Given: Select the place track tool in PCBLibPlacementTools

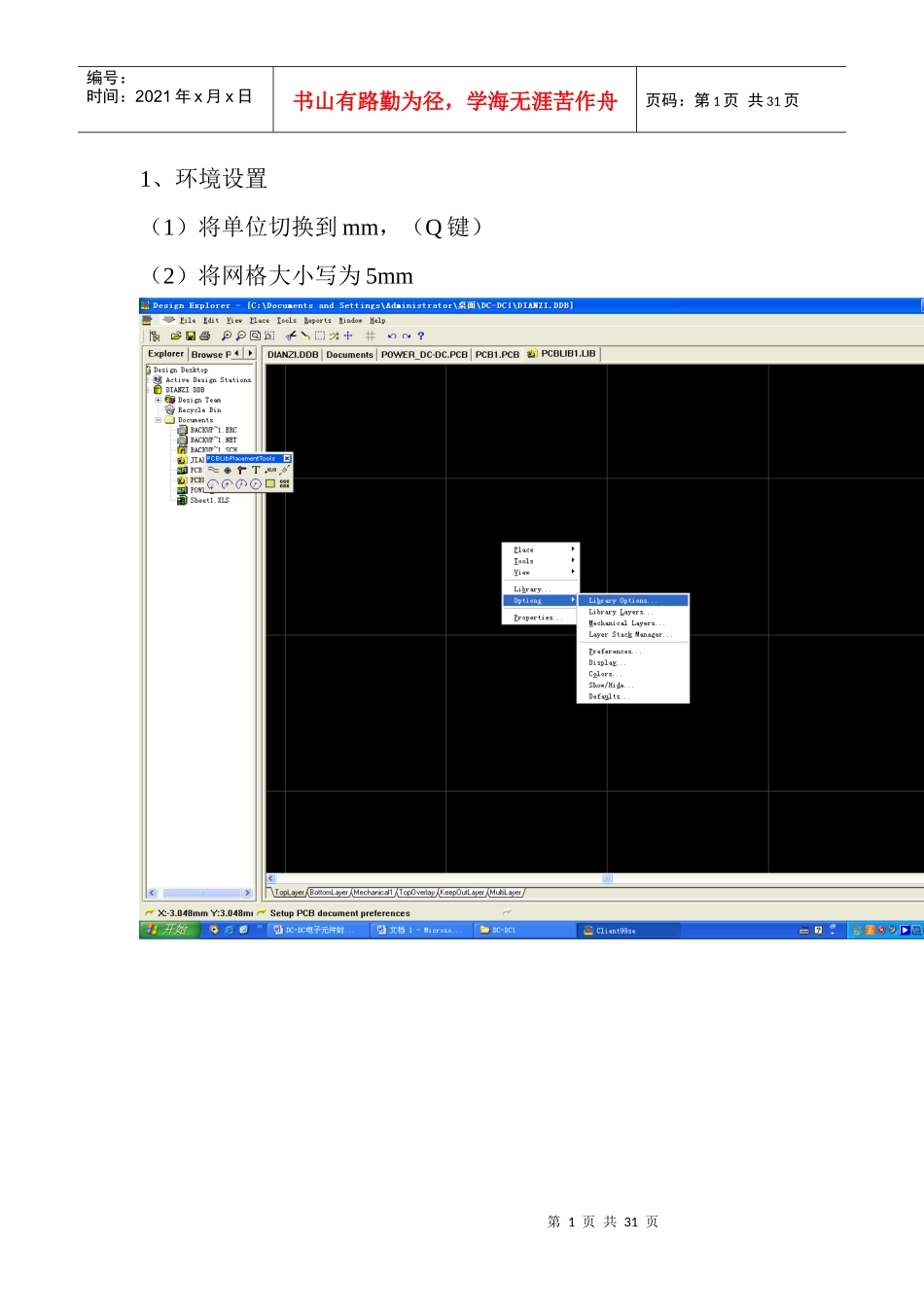Looking at the screenshot, I should coord(213,470).
